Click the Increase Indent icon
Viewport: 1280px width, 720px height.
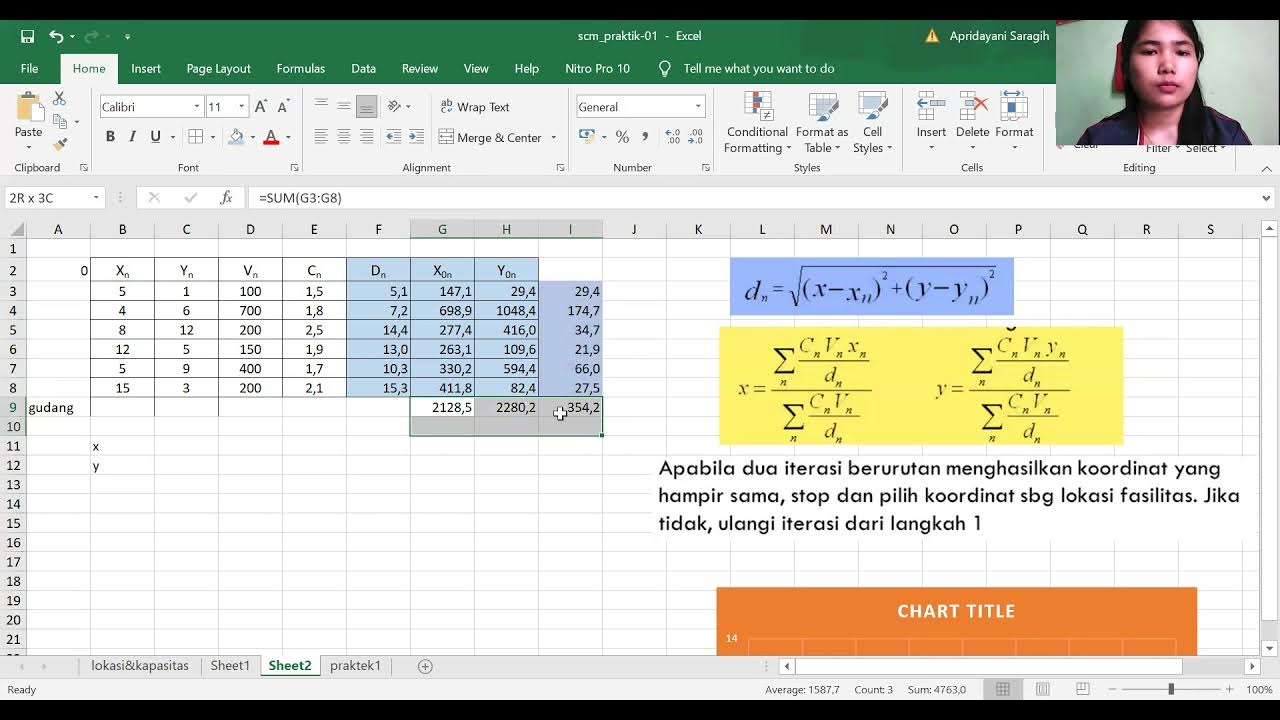417,137
